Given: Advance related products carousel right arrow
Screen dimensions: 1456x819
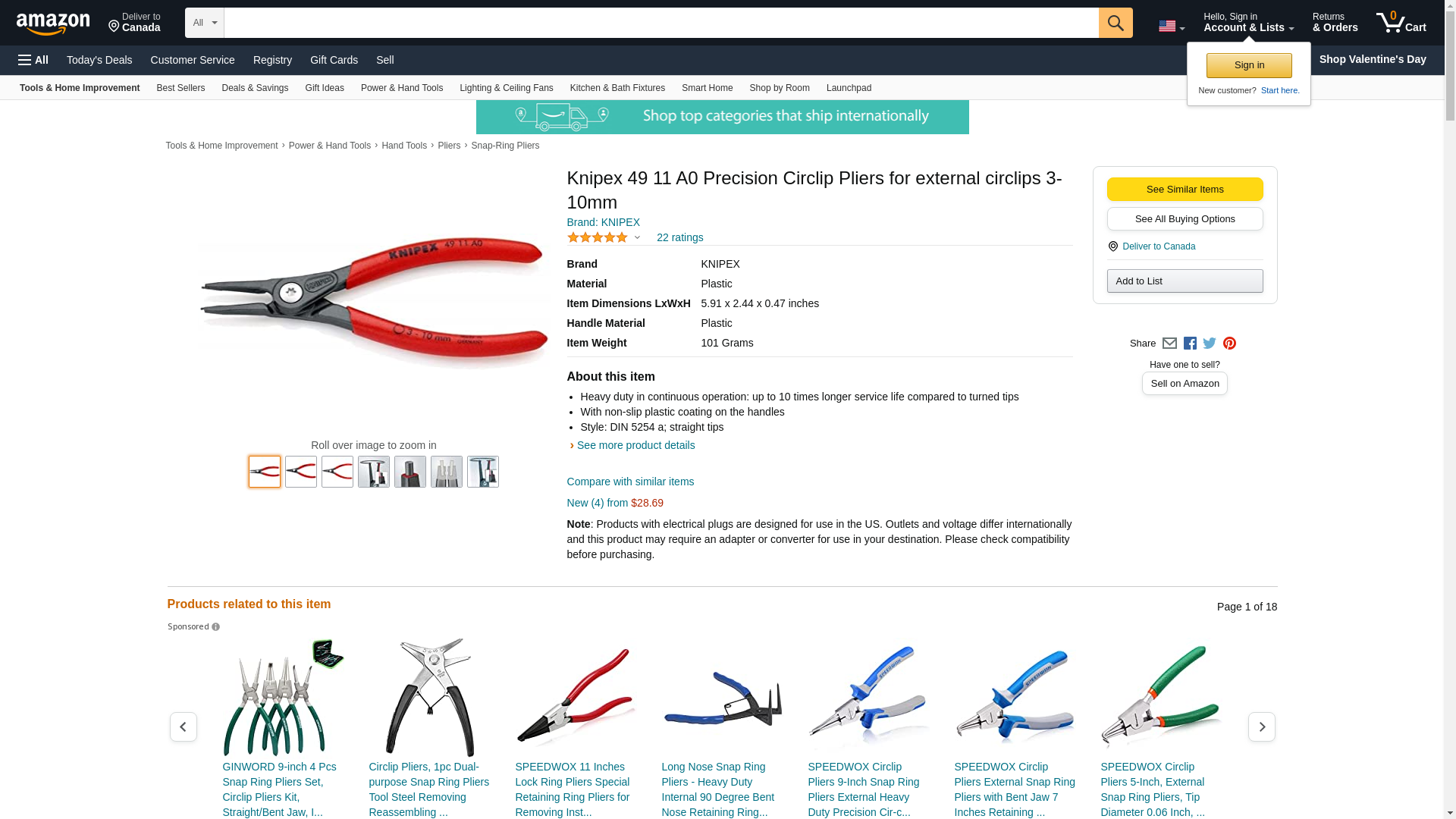Looking at the screenshot, I should [x=1262, y=726].
